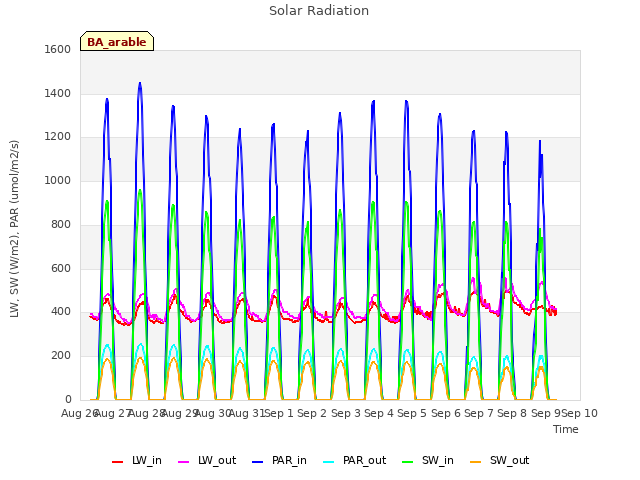Toggle the LW_in series label in legend
The image size is (640, 480).
click(147, 461)
